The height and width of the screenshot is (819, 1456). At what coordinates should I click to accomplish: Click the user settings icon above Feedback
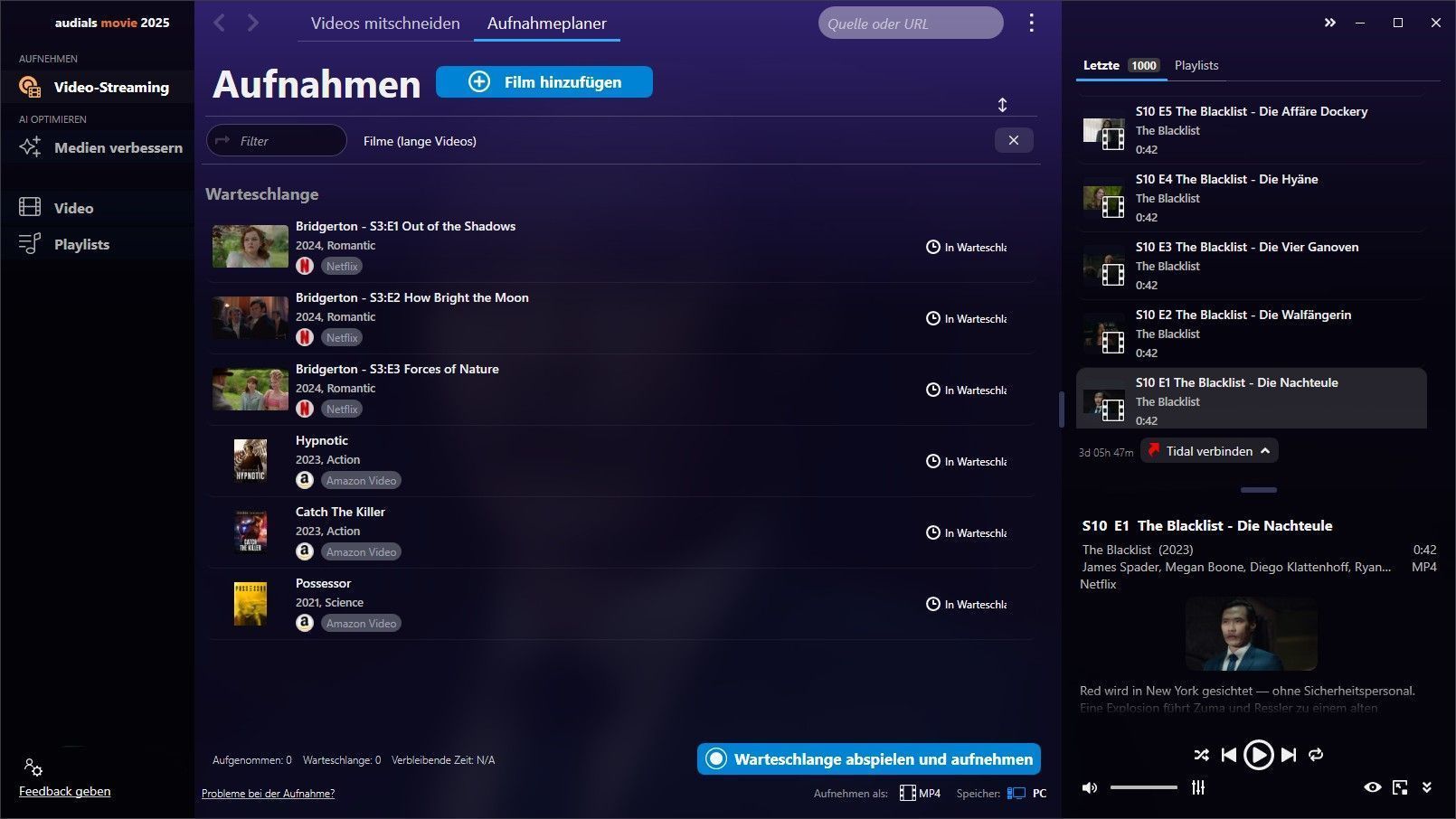tap(33, 767)
